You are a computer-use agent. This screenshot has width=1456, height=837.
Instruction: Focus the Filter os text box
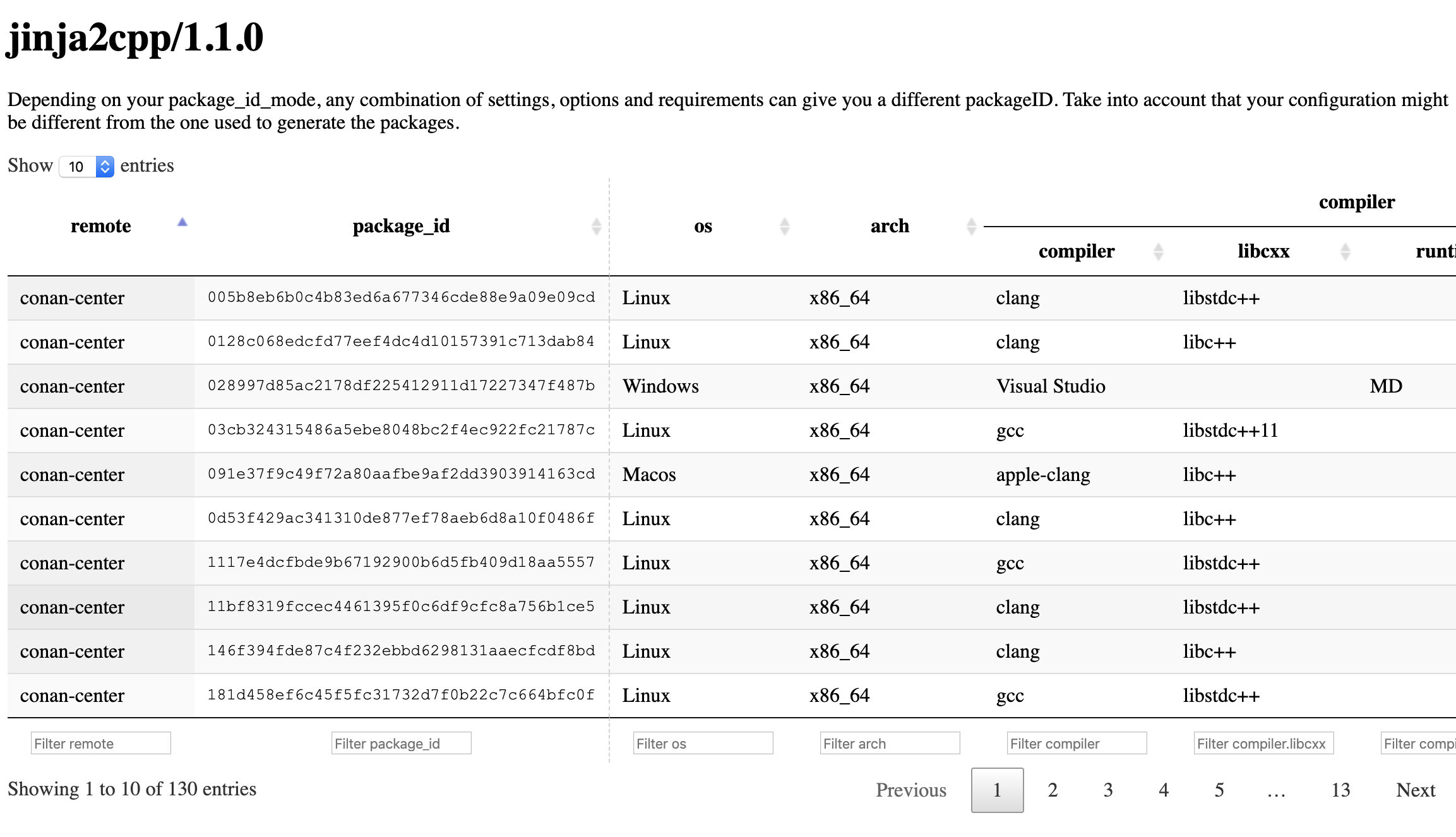click(703, 744)
